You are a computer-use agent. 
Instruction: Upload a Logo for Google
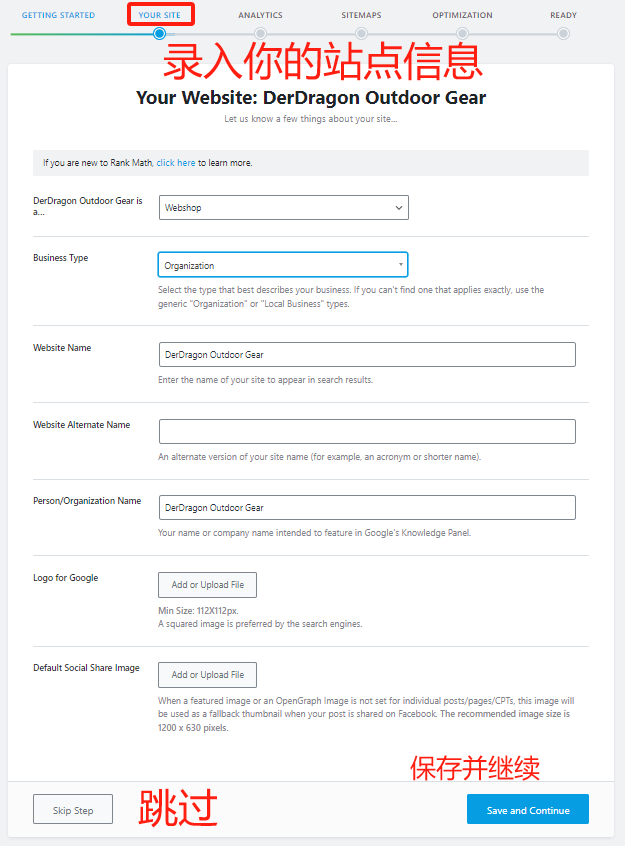207,584
